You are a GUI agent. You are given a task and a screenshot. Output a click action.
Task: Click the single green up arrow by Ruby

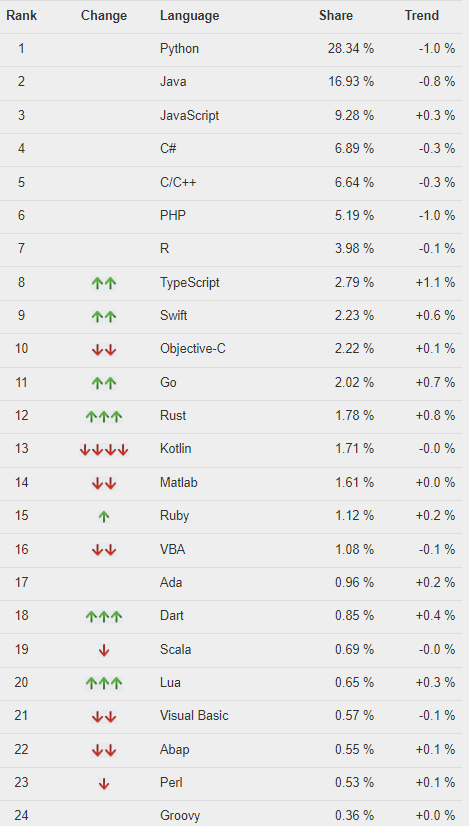pyautogui.click(x=104, y=517)
